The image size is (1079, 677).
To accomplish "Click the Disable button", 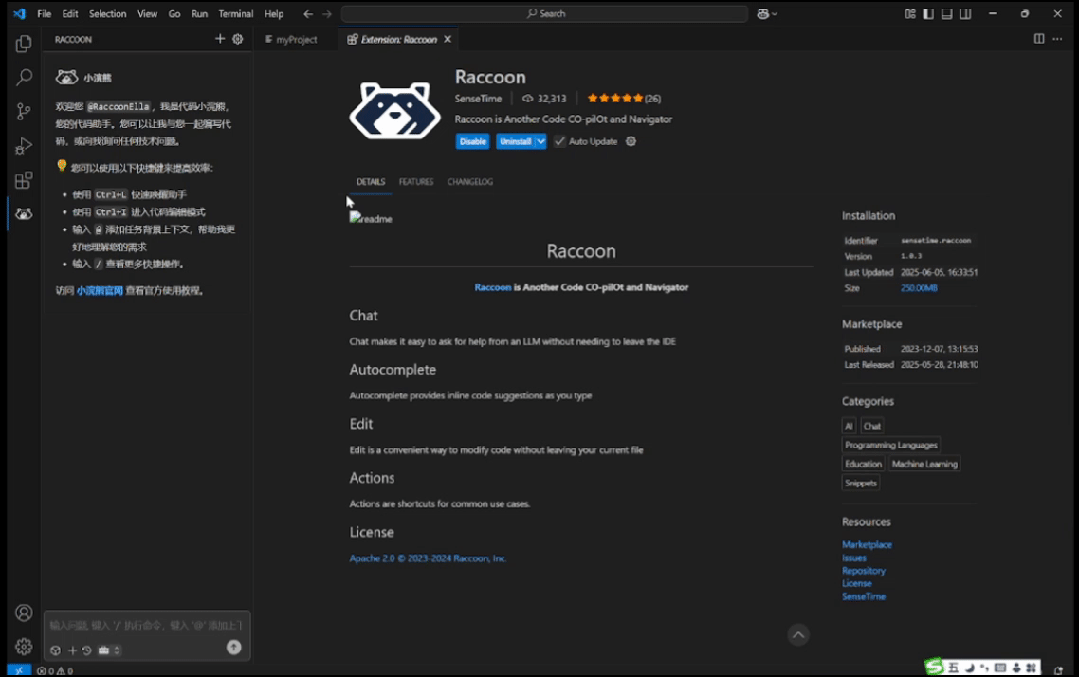I will 472,141.
